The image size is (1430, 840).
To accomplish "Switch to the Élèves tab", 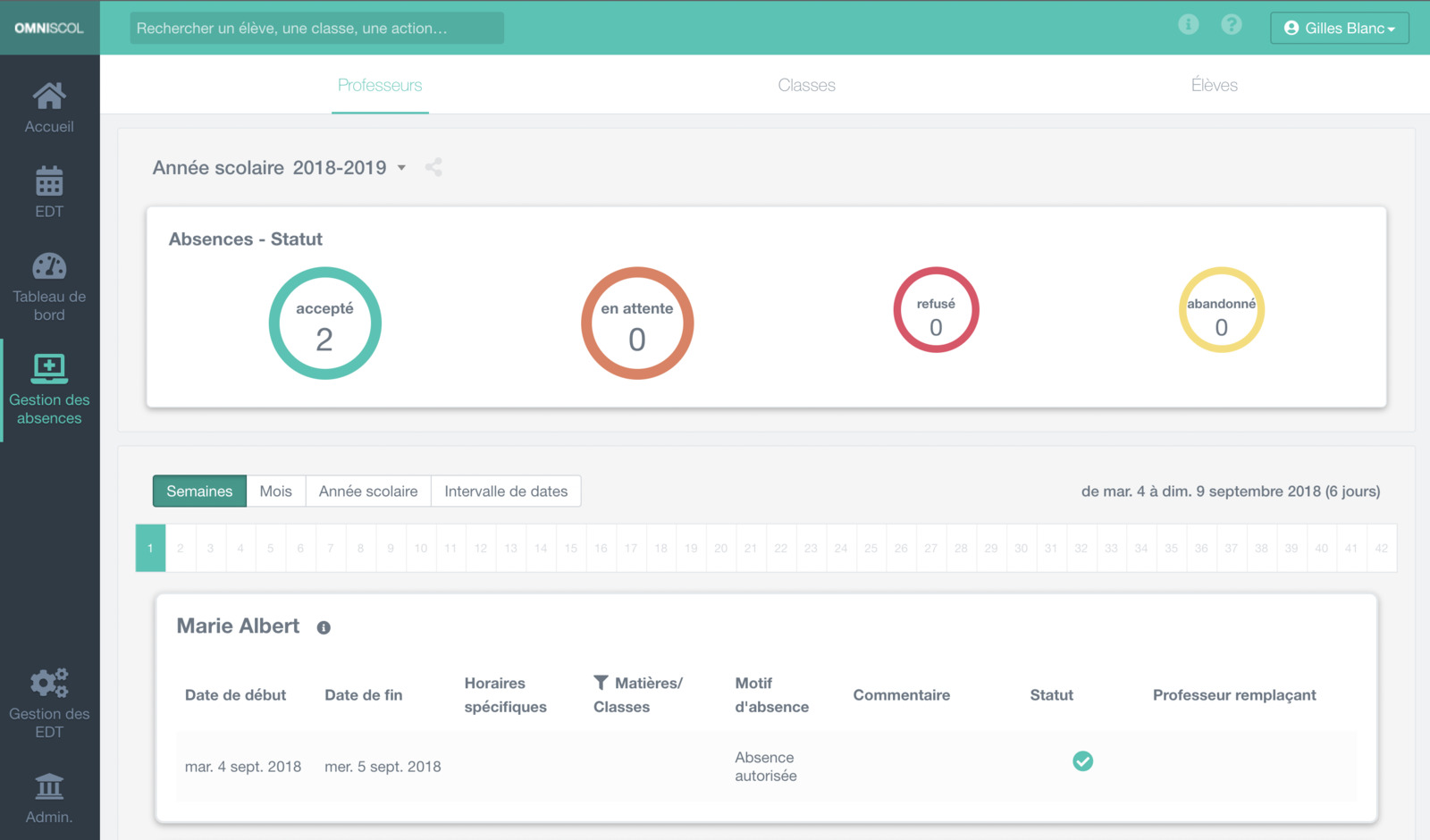I will pyautogui.click(x=1214, y=85).
